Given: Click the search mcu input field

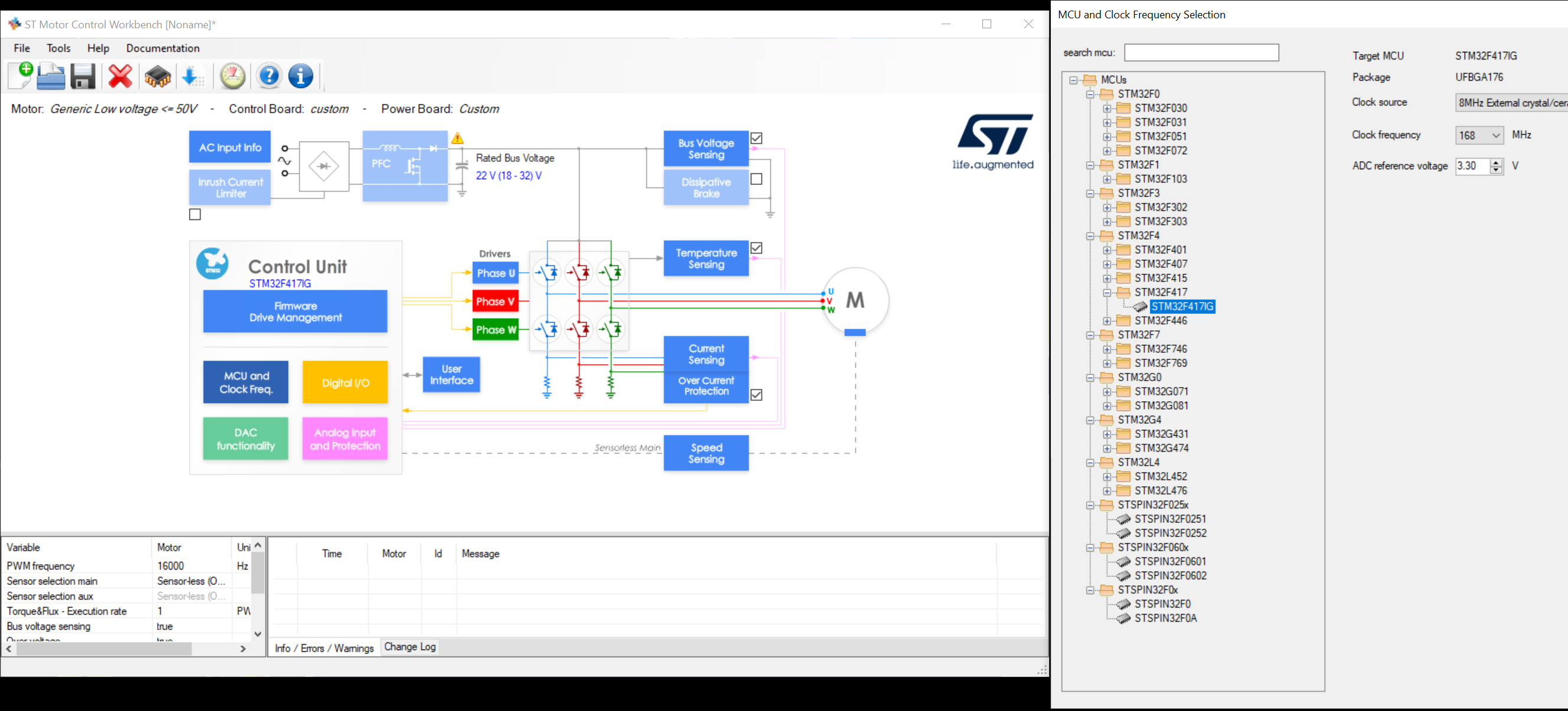Looking at the screenshot, I should point(1201,53).
